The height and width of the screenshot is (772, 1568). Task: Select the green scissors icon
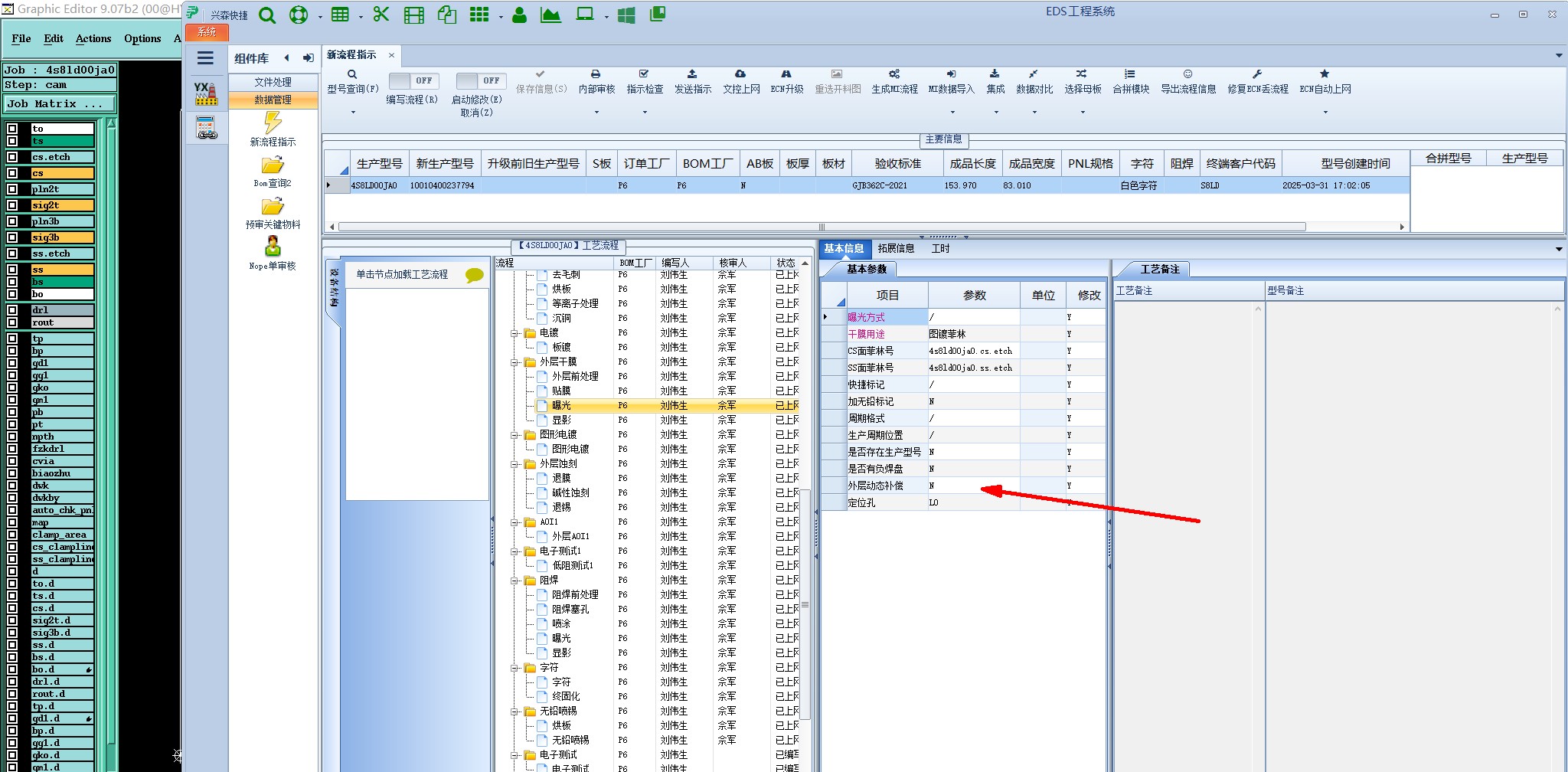point(381,15)
